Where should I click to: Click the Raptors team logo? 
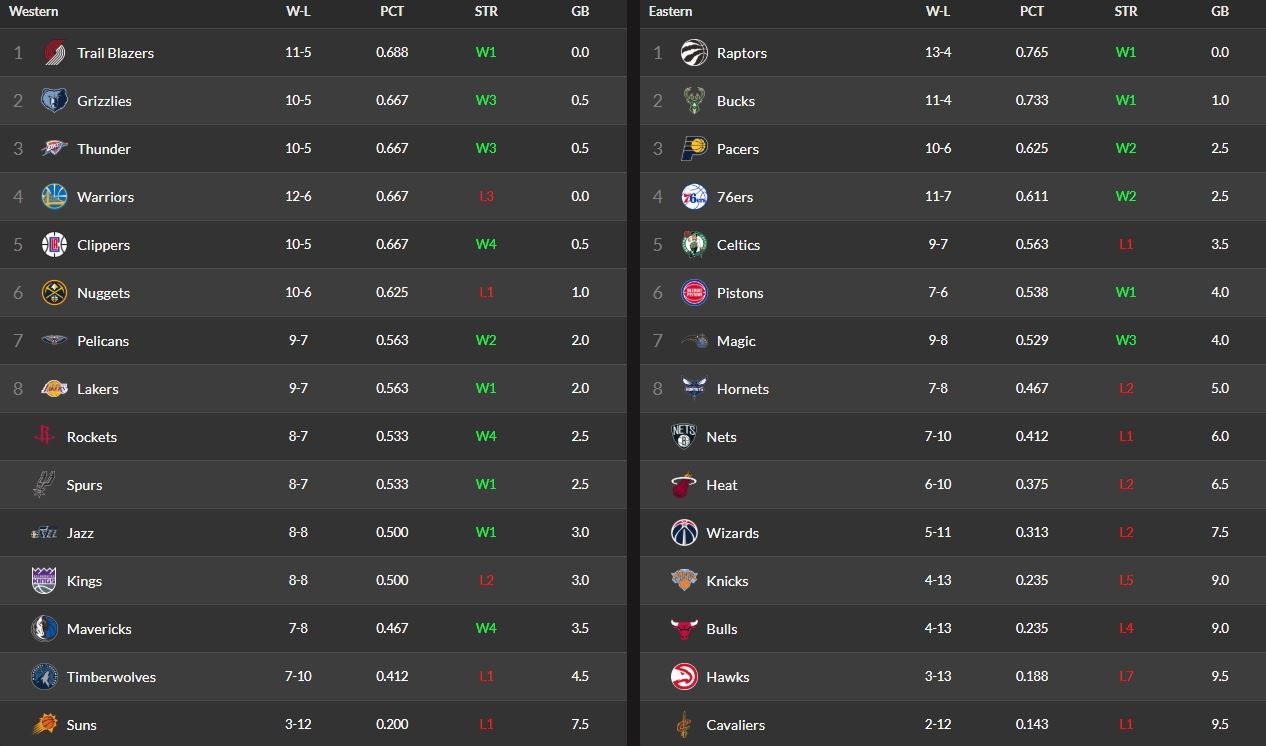click(x=694, y=53)
